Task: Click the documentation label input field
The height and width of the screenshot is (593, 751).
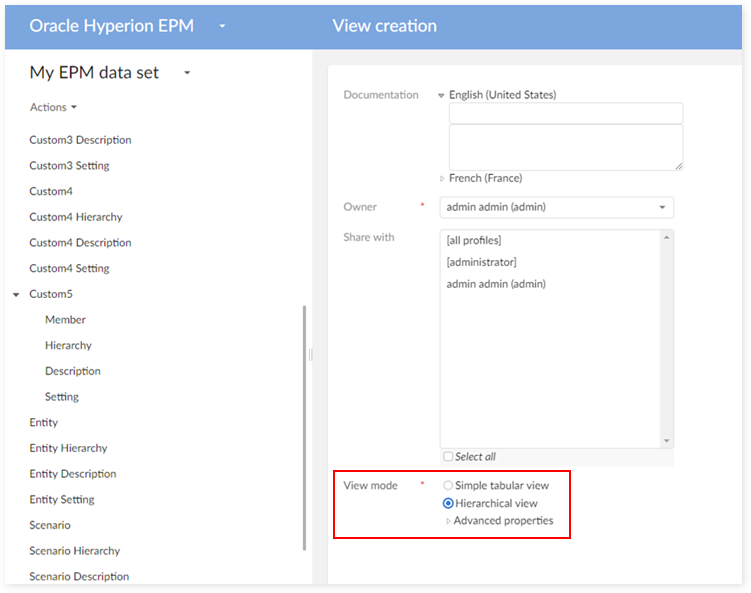Action: coord(566,114)
